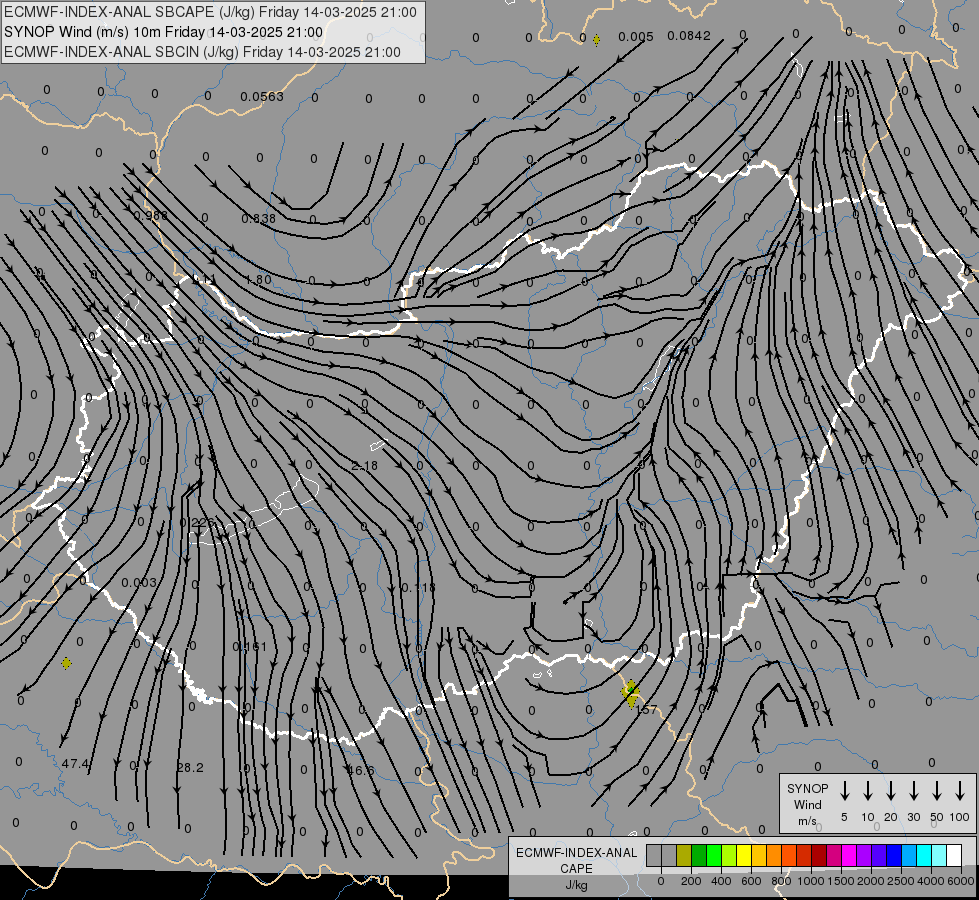The width and height of the screenshot is (979, 900).
Task: Click the dark green CAPE legend swatch
Action: coord(699,855)
